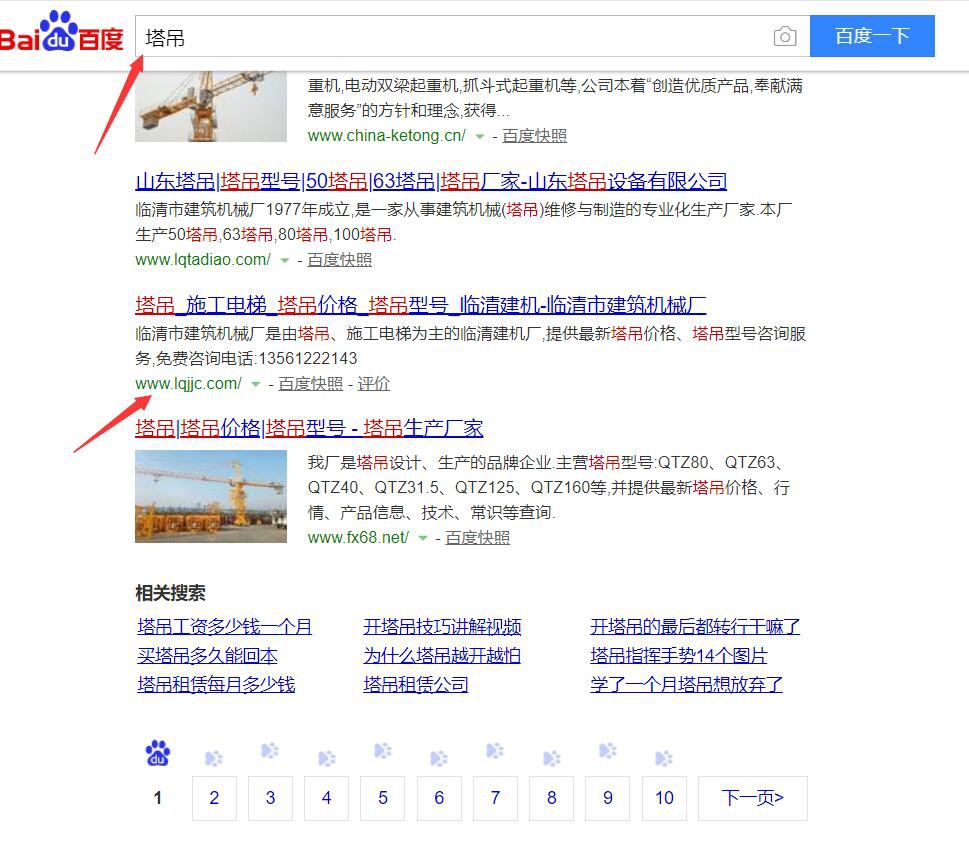The height and width of the screenshot is (855, 969).
Task: Search related 塔吊租赁公司
Action: 416,684
